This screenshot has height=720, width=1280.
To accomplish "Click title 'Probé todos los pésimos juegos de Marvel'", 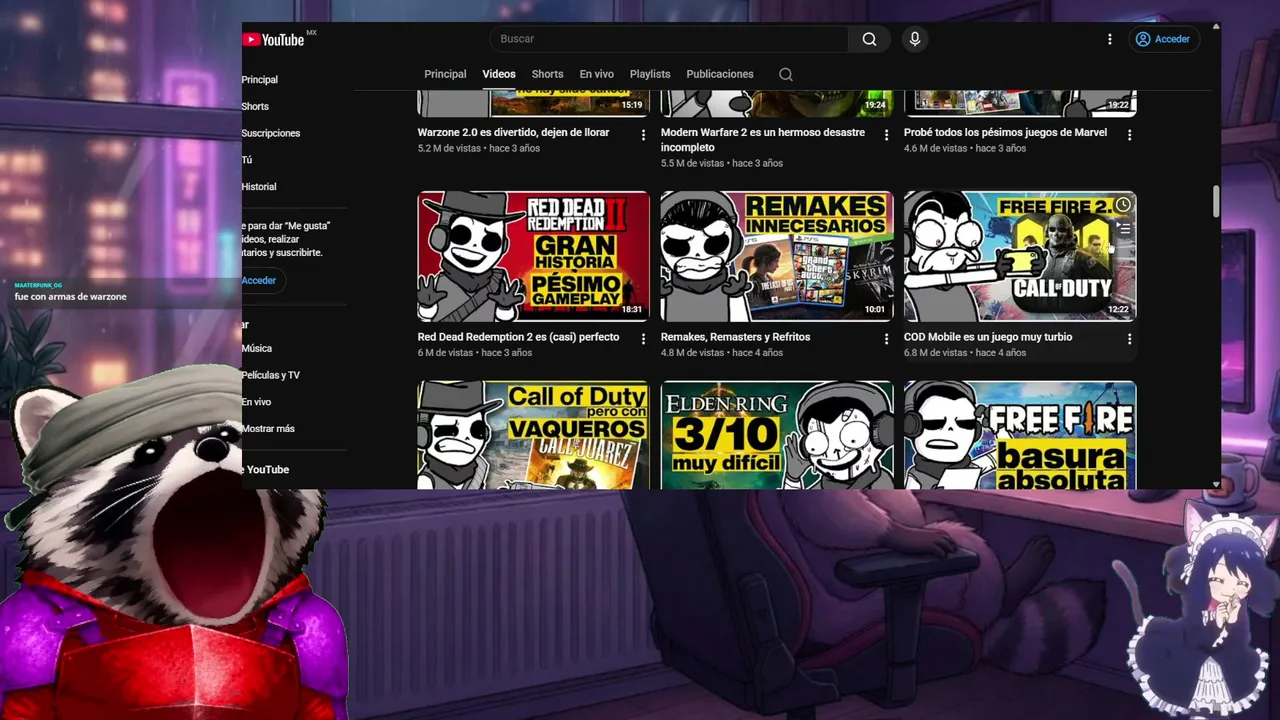I will point(1005,132).
